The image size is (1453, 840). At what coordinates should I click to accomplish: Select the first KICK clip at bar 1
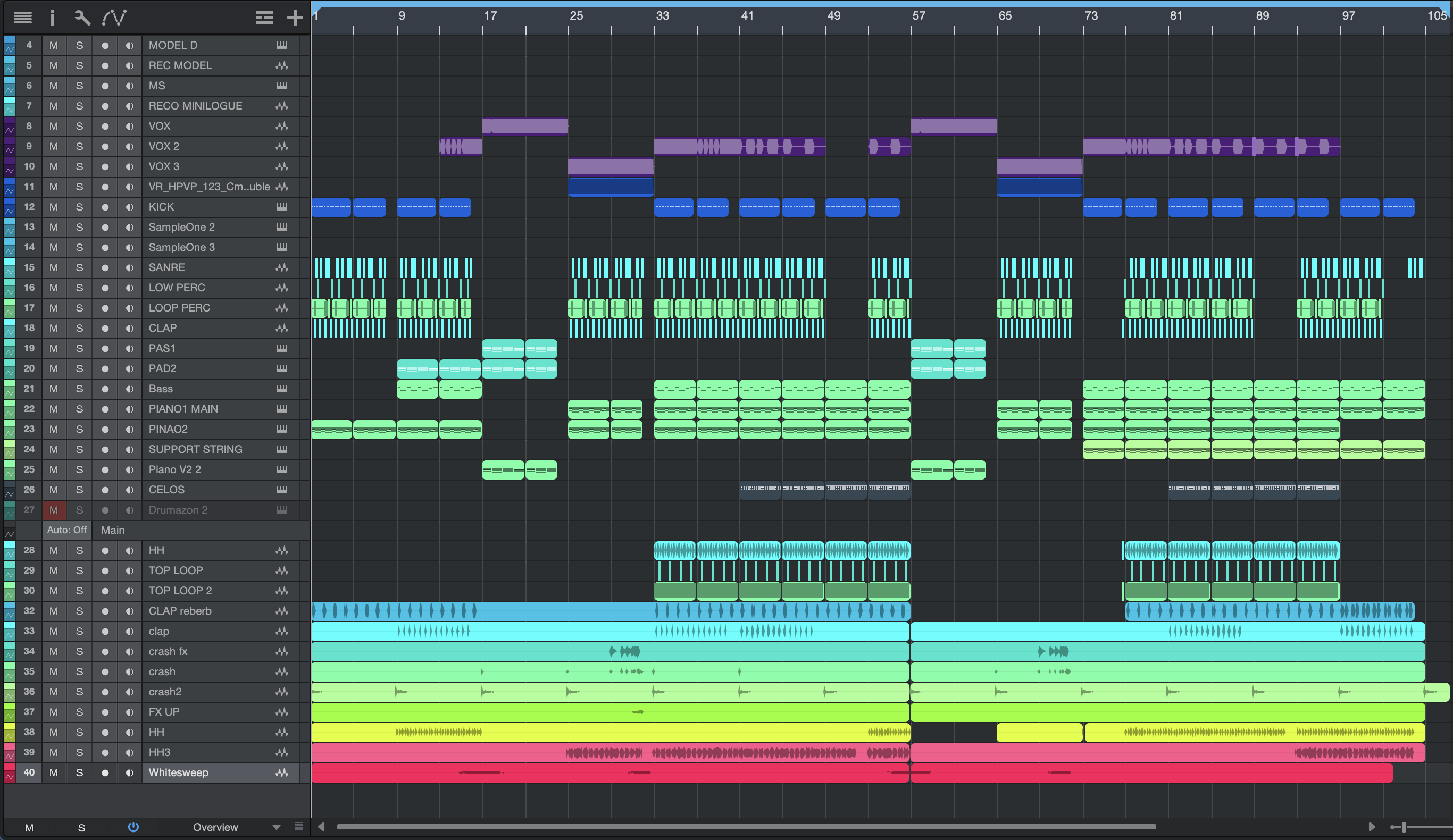click(x=331, y=206)
